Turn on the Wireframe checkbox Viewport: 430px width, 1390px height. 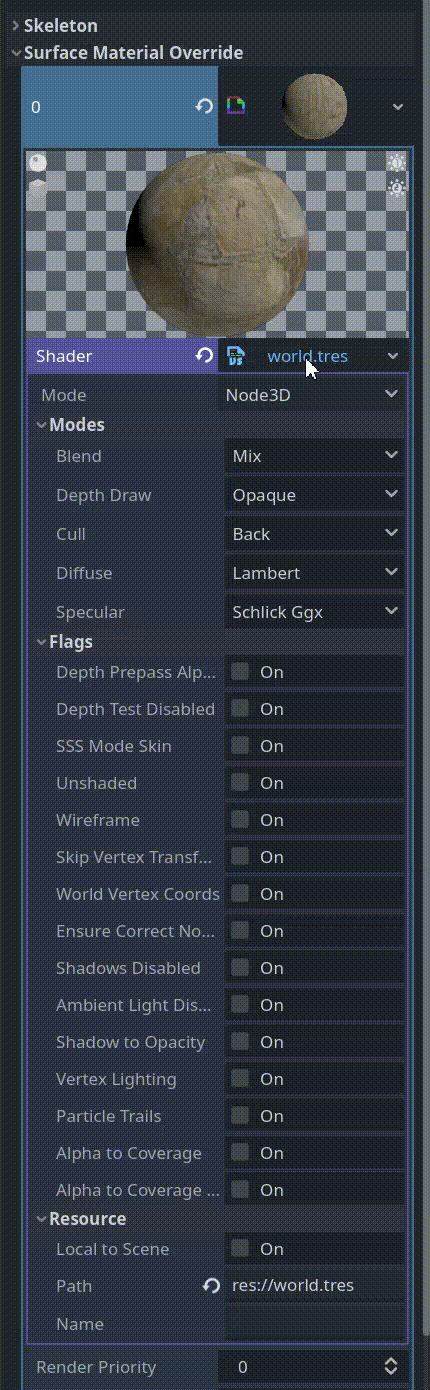click(x=240, y=819)
